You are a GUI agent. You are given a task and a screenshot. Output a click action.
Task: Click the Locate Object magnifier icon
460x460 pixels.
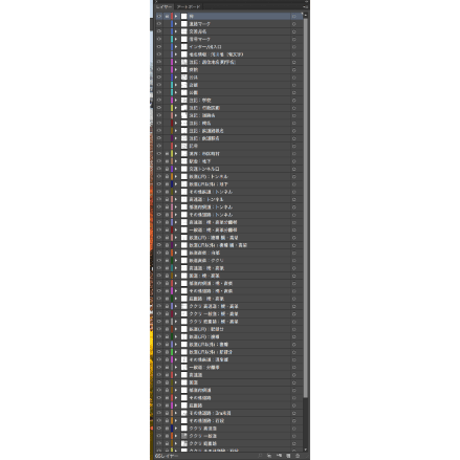pyautogui.click(x=260, y=456)
